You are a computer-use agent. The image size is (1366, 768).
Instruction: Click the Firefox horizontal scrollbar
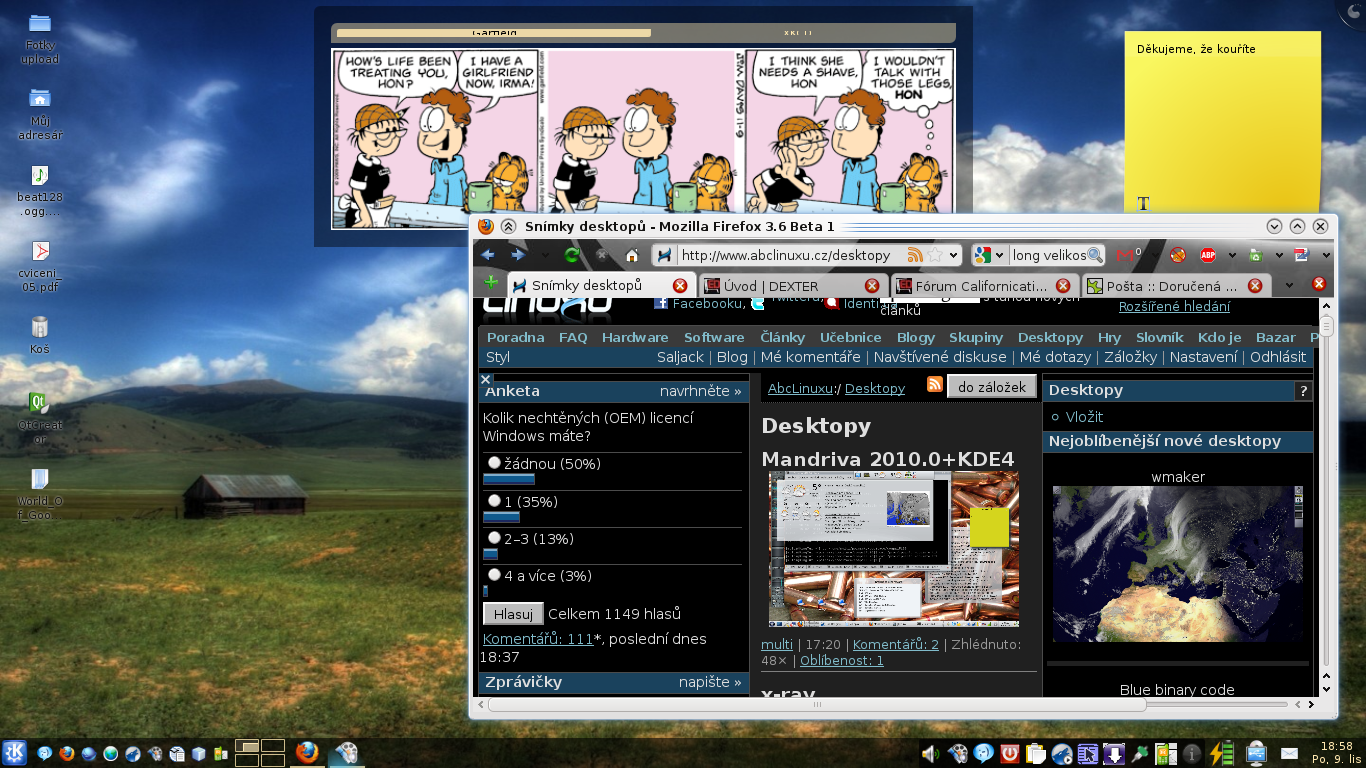coord(817,705)
